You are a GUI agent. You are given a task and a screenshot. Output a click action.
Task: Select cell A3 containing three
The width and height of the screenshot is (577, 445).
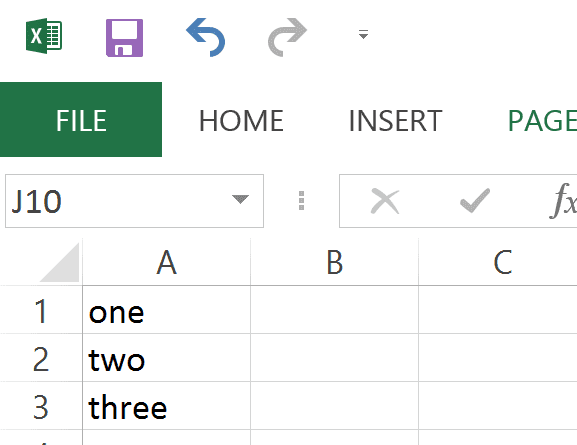click(166, 406)
